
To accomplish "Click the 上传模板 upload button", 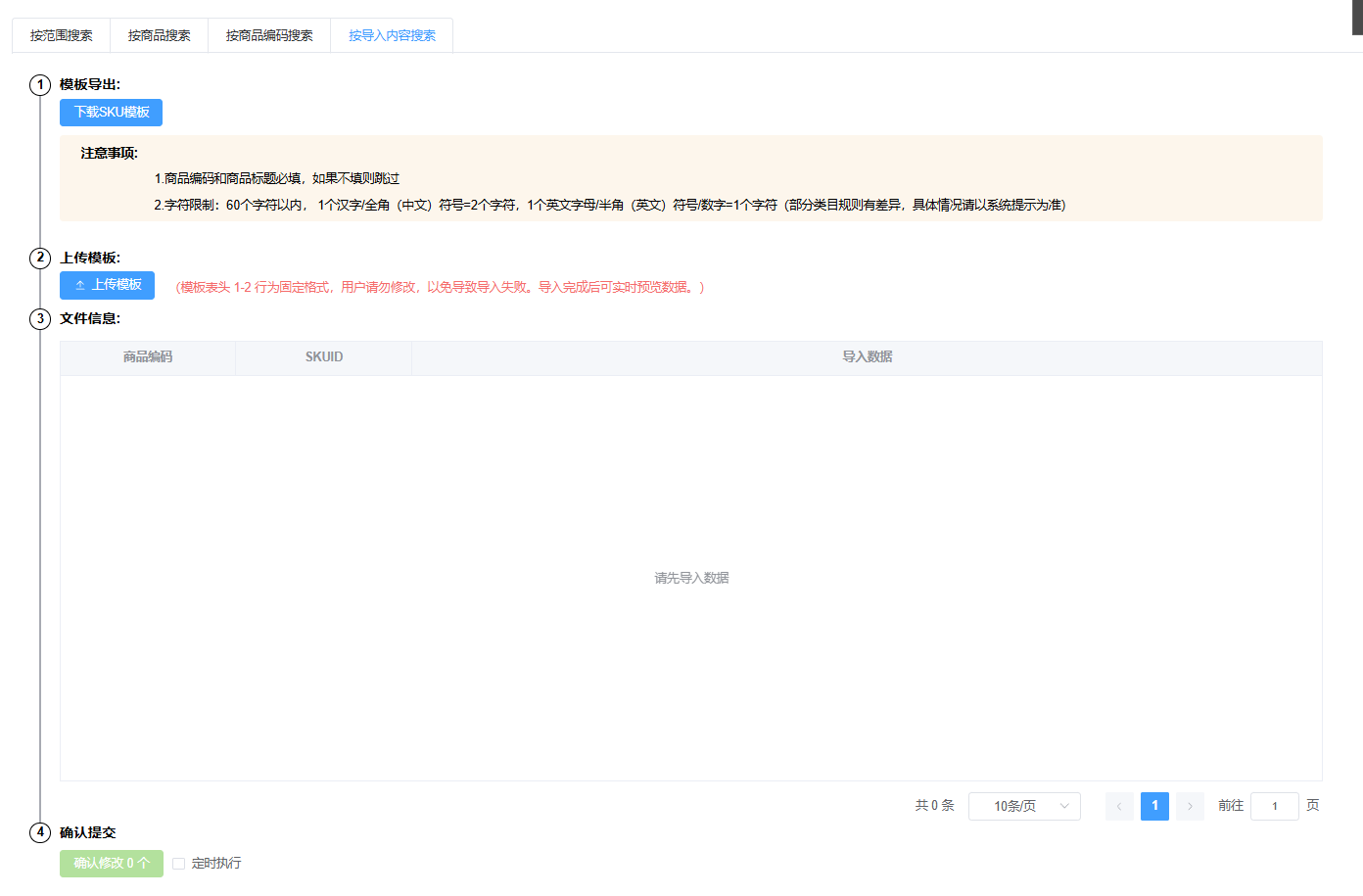I will (107, 285).
